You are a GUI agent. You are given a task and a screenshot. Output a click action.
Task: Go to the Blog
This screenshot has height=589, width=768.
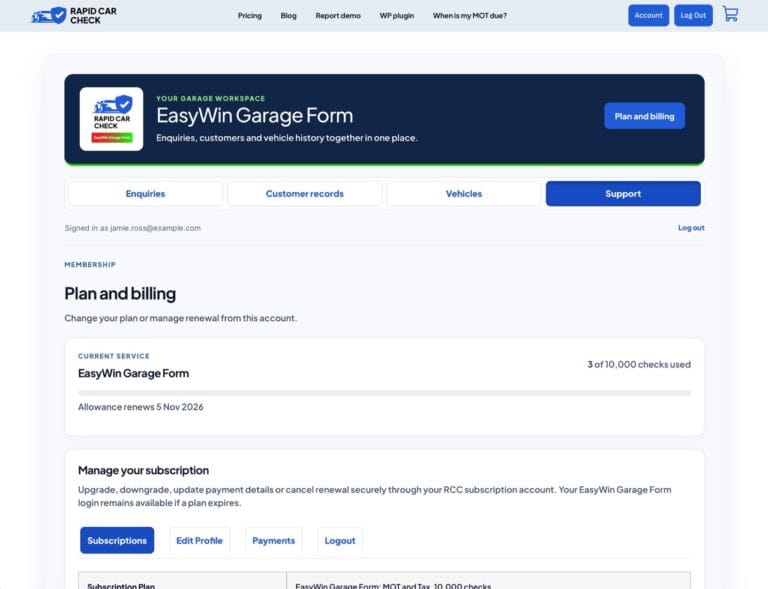coord(288,16)
